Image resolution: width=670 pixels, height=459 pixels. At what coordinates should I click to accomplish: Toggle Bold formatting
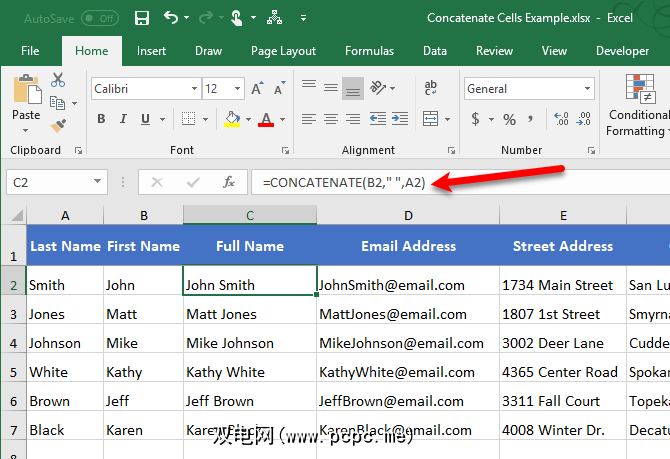101,120
